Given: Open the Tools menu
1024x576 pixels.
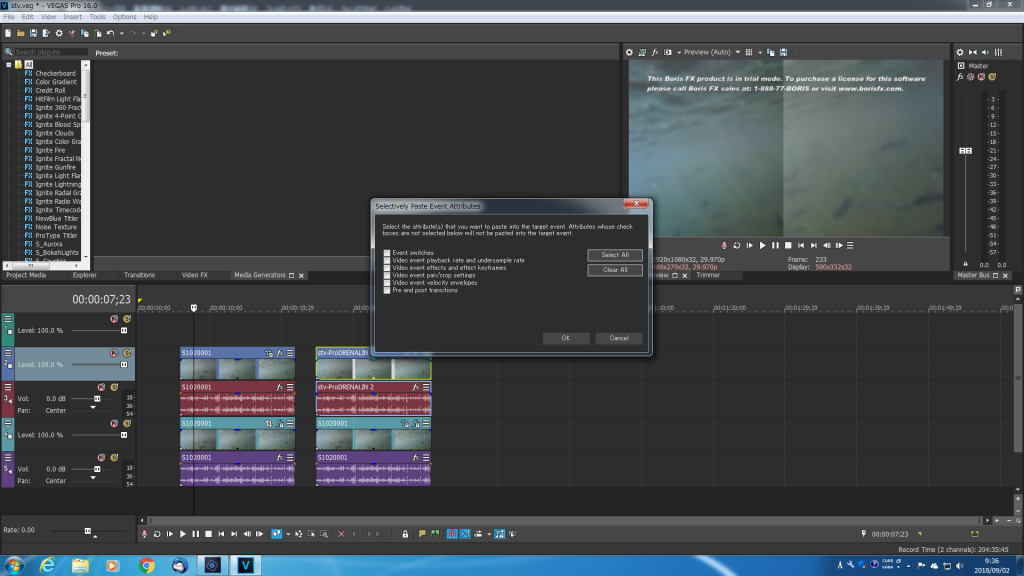Looking at the screenshot, I should pos(97,17).
